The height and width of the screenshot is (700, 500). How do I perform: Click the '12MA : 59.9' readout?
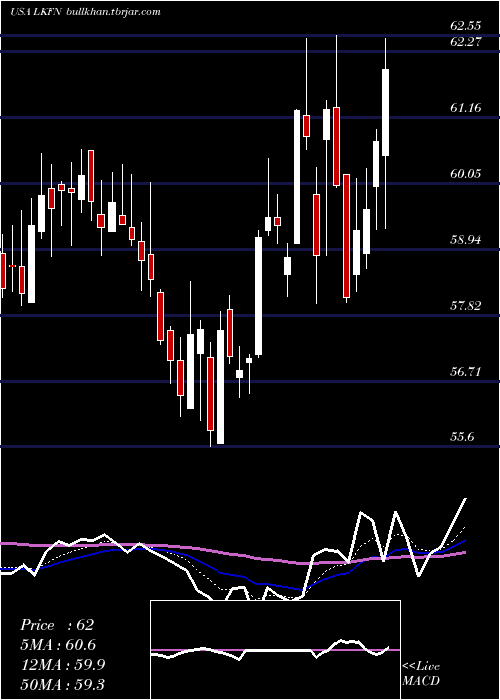[x=62, y=665]
